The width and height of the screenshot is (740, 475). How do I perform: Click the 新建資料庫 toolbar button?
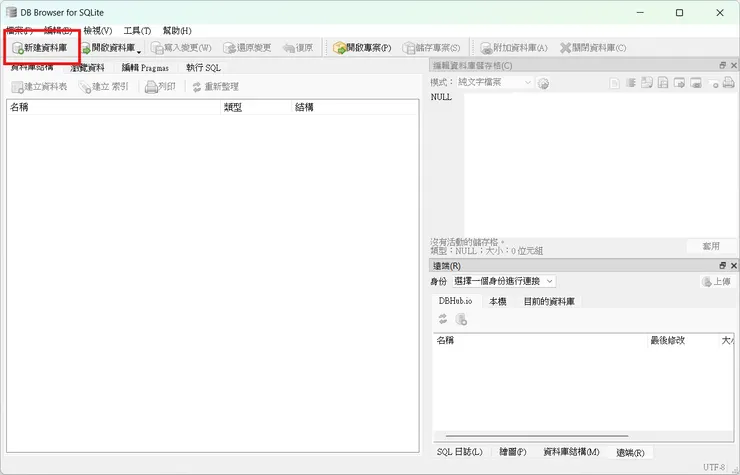40,48
